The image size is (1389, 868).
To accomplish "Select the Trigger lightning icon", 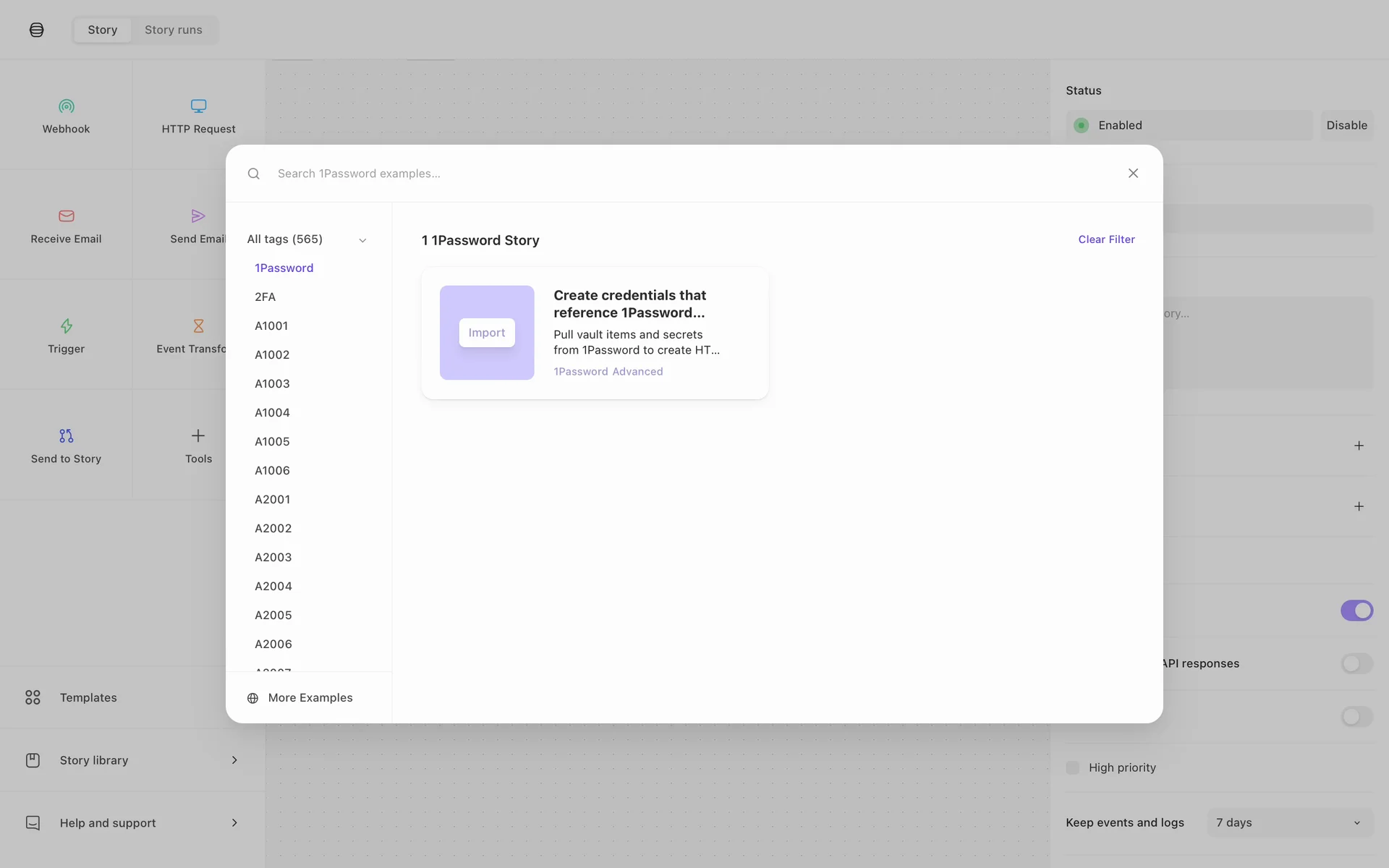I will (66, 326).
